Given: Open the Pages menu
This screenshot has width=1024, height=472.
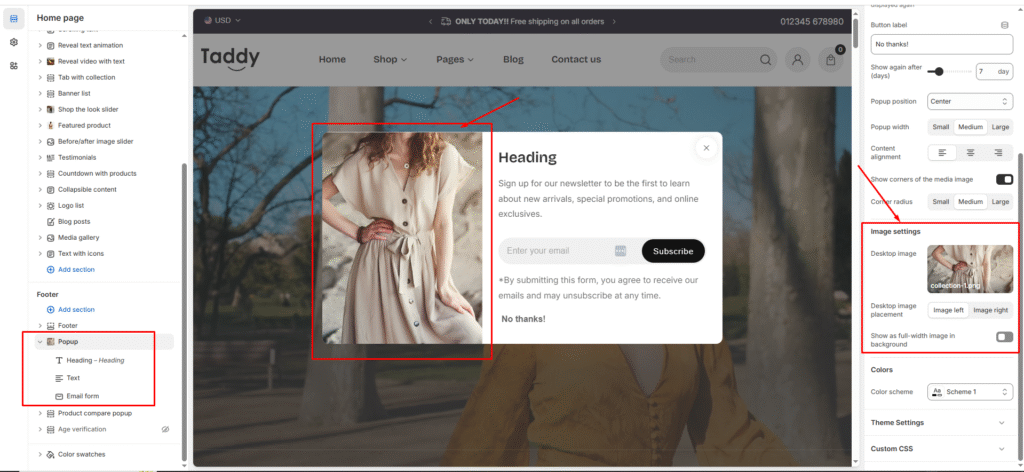Looking at the screenshot, I should pyautogui.click(x=455, y=59).
